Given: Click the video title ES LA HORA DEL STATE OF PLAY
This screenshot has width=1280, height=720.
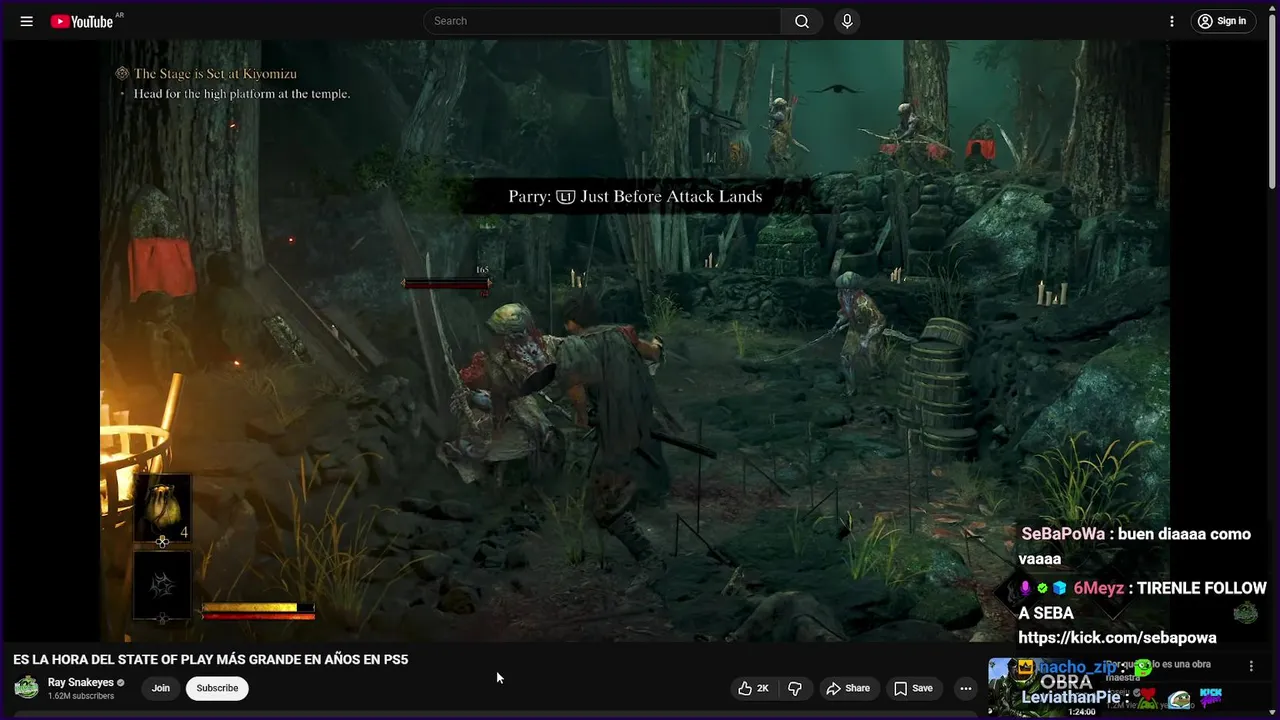Looking at the screenshot, I should point(211,660).
